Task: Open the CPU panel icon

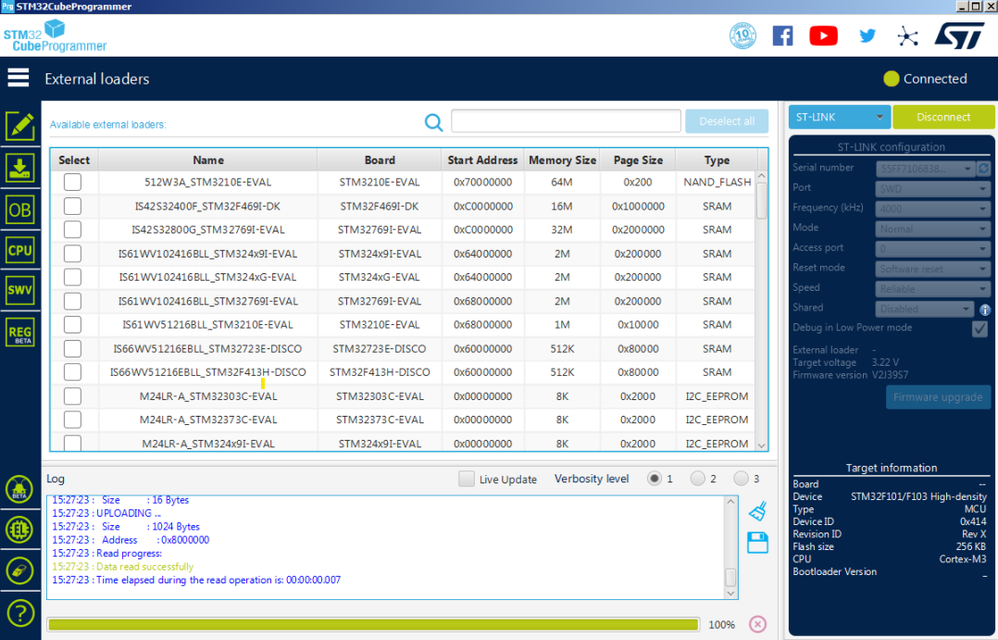Action: pyautogui.click(x=20, y=250)
